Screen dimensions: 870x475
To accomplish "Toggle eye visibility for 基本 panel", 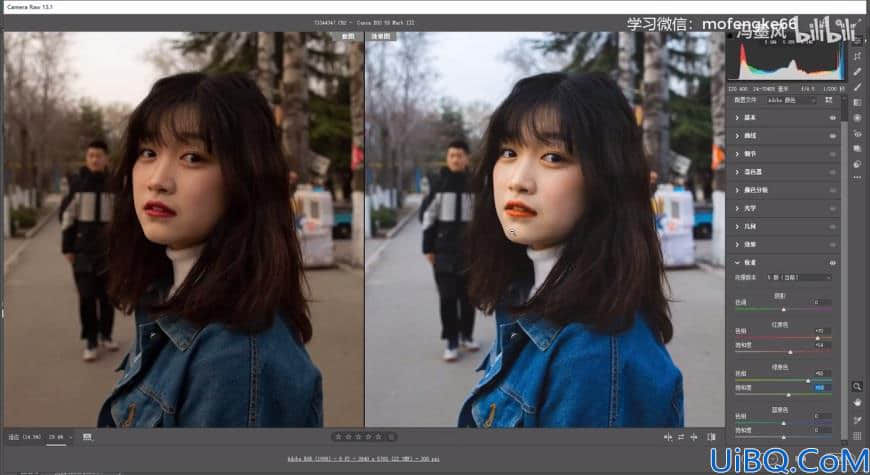I will pyautogui.click(x=832, y=118).
